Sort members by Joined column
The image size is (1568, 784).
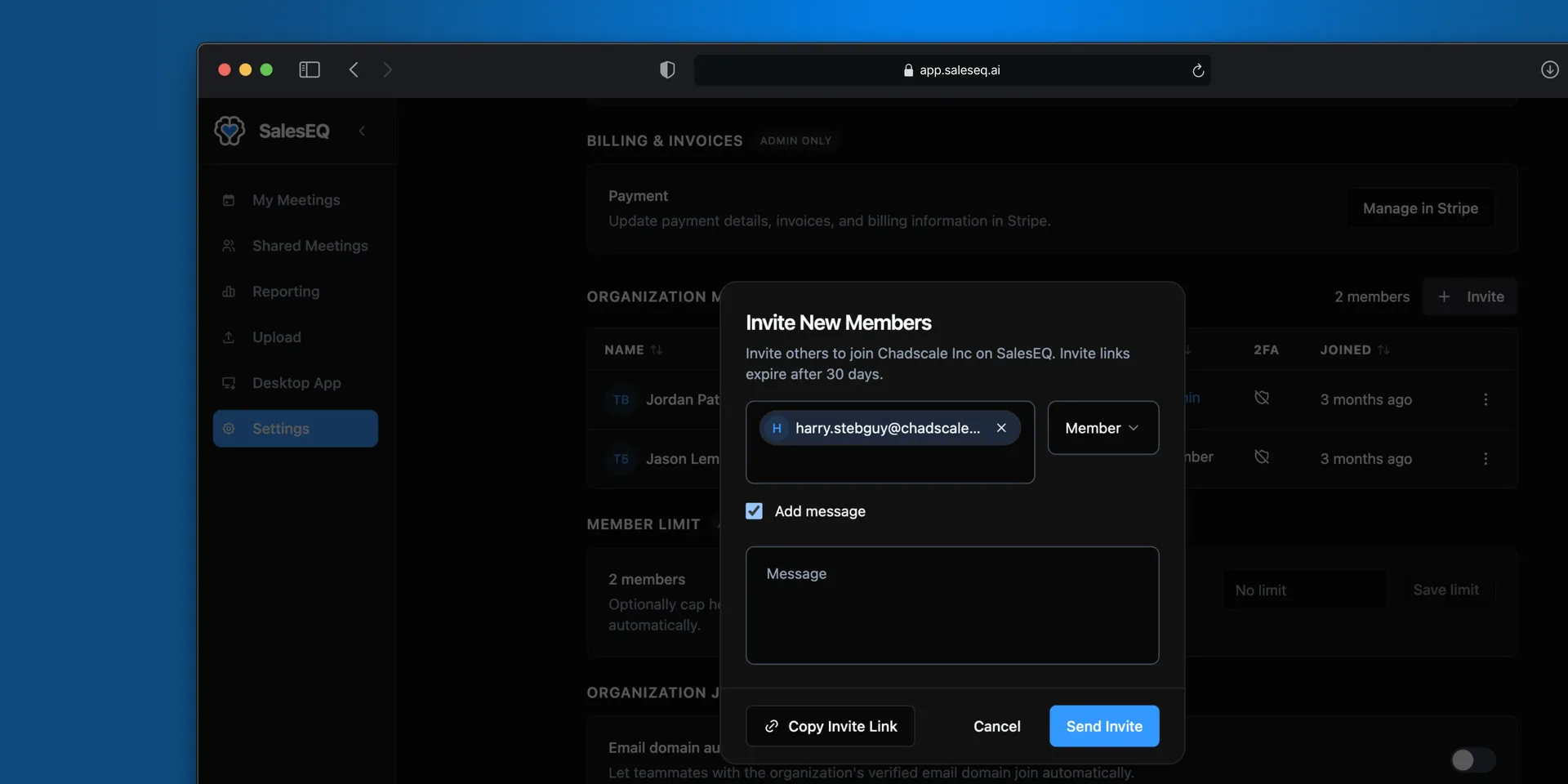coord(1355,350)
